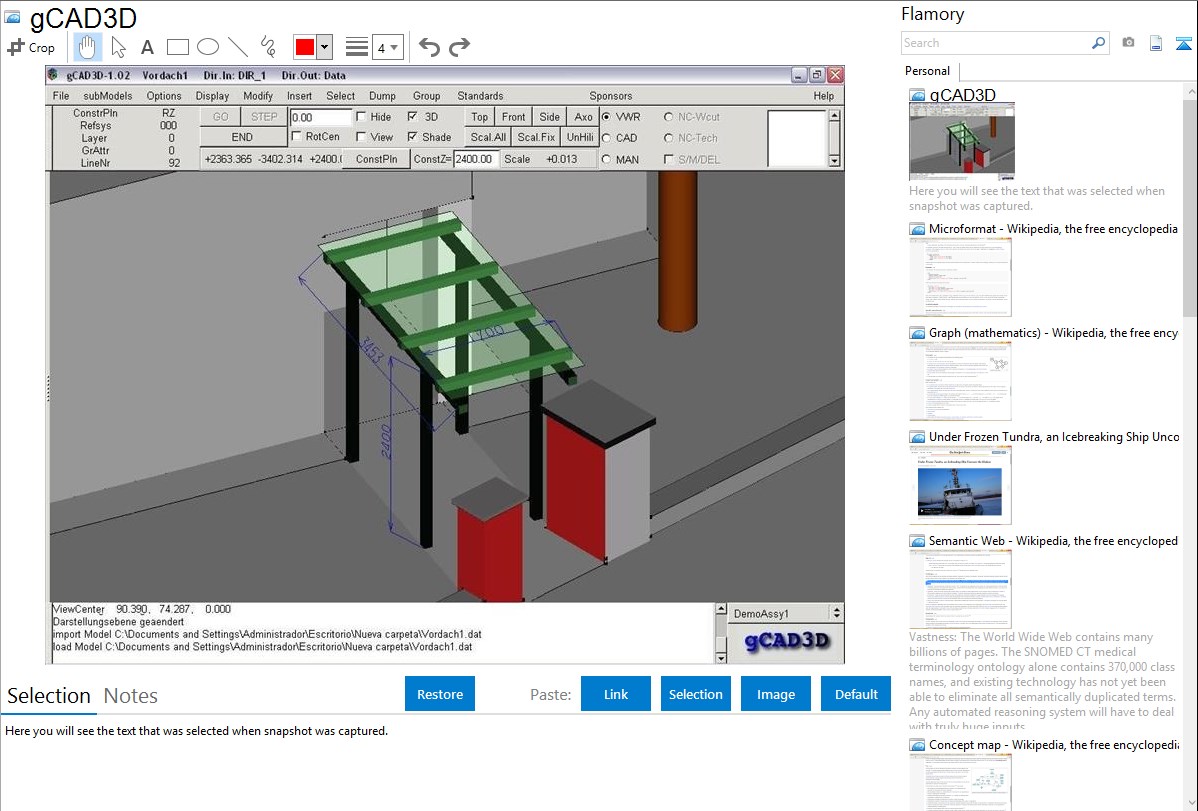Click the red color swatch
1198x811 pixels.
[x=304, y=47]
